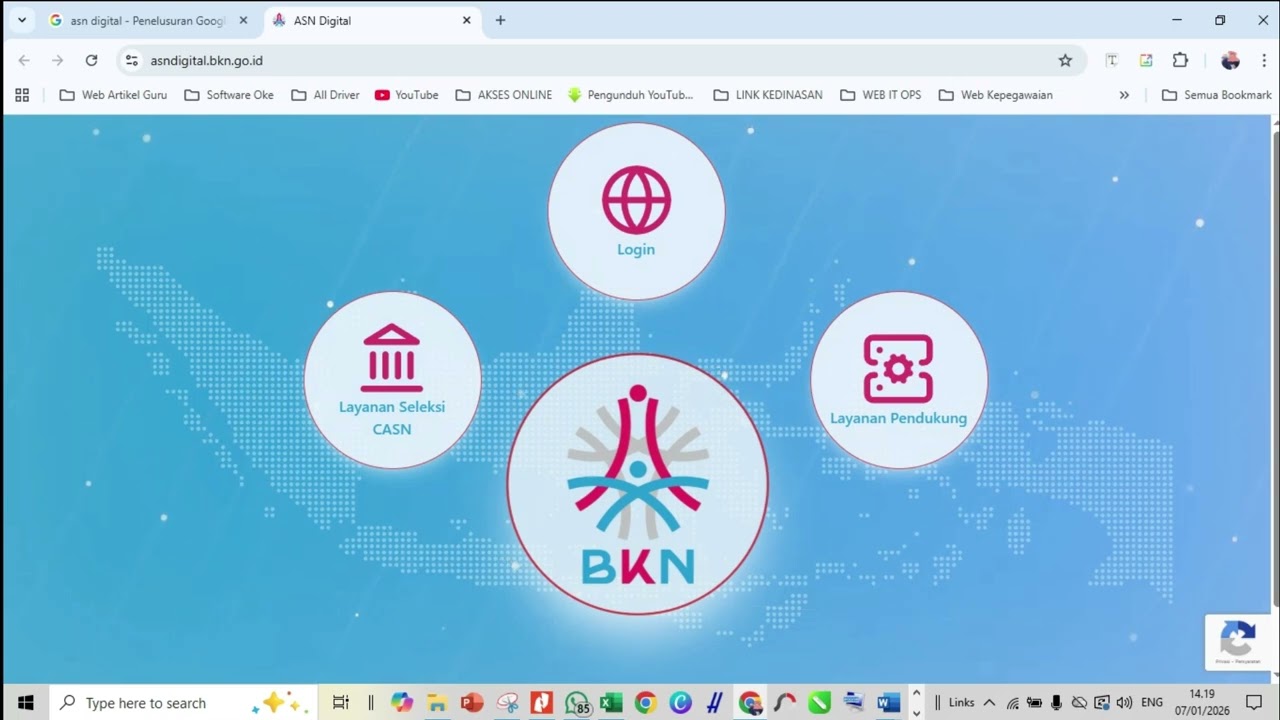Viewport: 1280px width, 720px height.
Task: Click the reCAPTCHA badge
Action: (1238, 642)
